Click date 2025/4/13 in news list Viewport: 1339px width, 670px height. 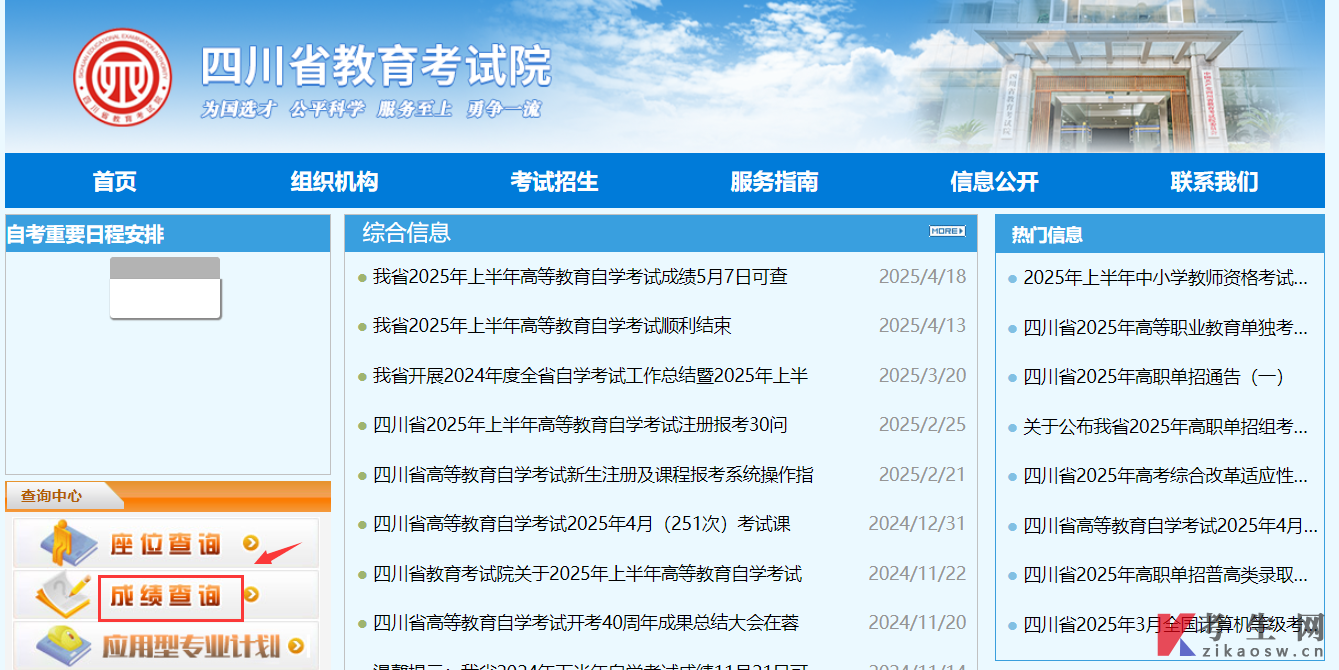point(922,326)
